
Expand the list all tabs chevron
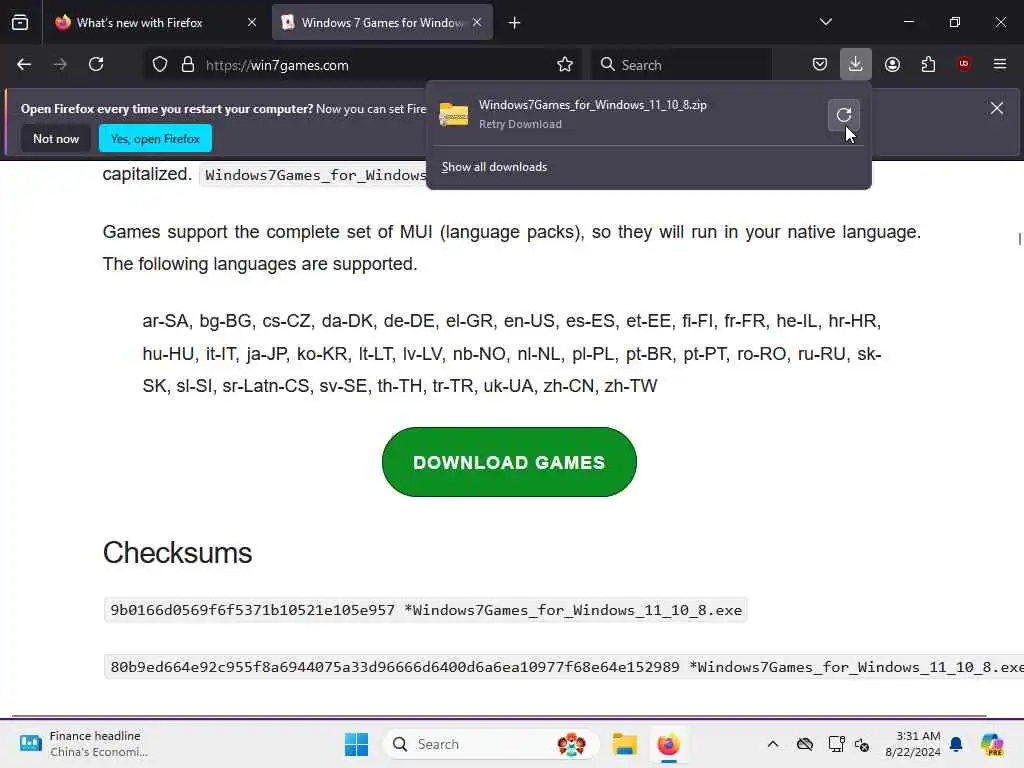(825, 22)
